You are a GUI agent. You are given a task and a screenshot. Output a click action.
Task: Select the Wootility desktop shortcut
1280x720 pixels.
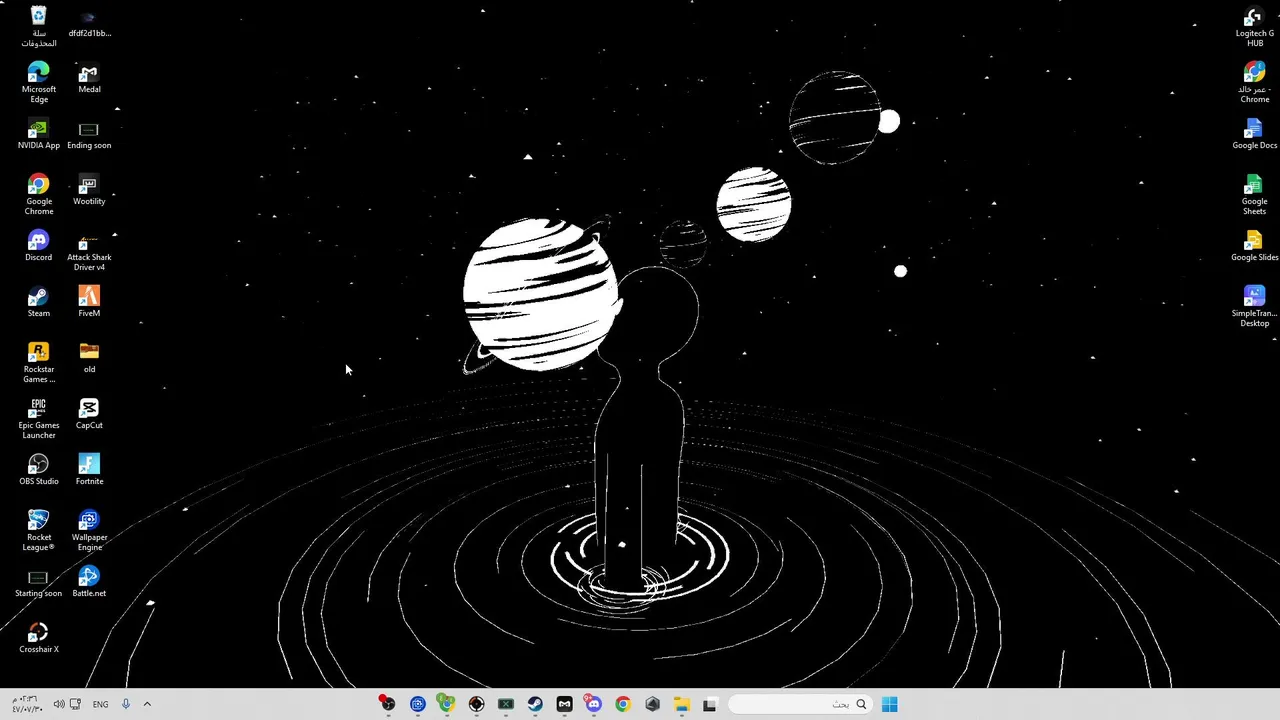(89, 190)
